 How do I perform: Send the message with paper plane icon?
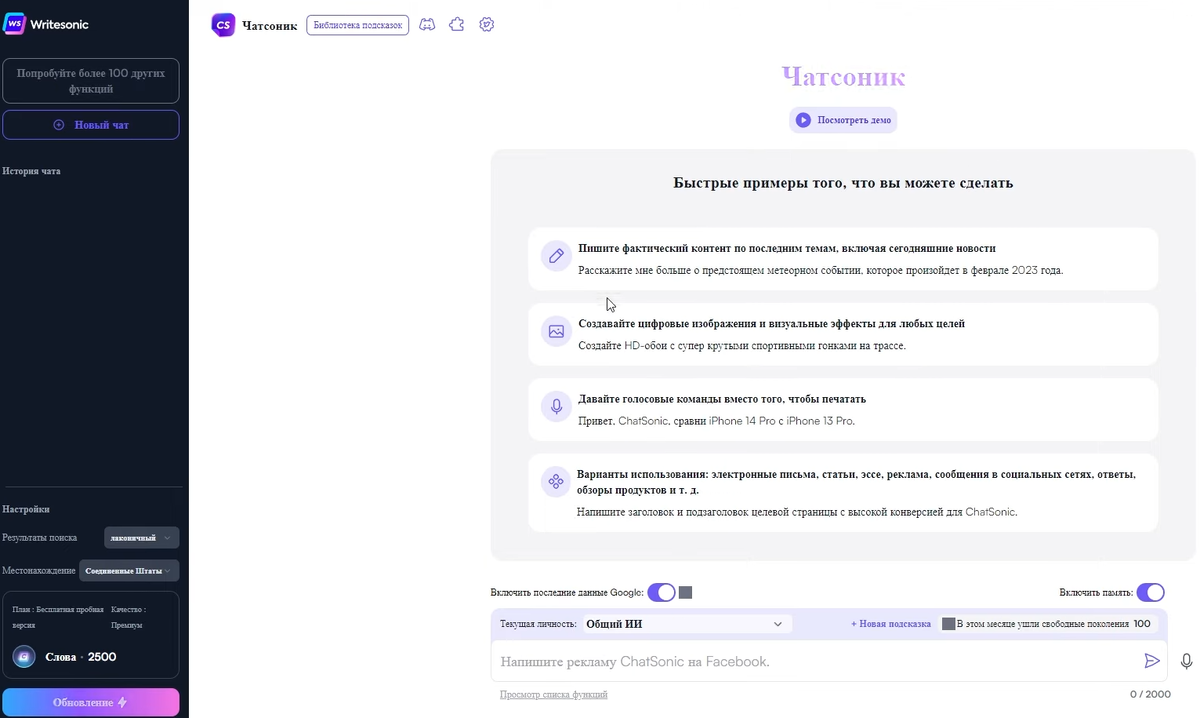coord(1152,661)
